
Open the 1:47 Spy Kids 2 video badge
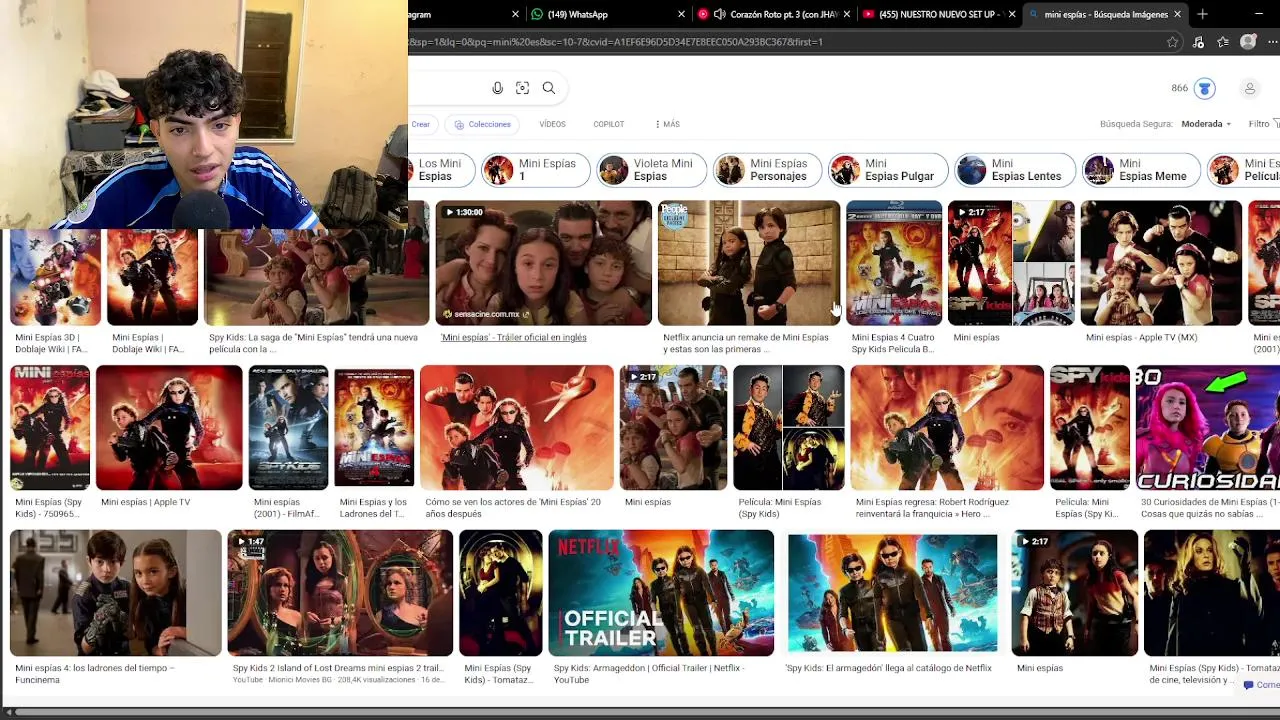click(250, 542)
